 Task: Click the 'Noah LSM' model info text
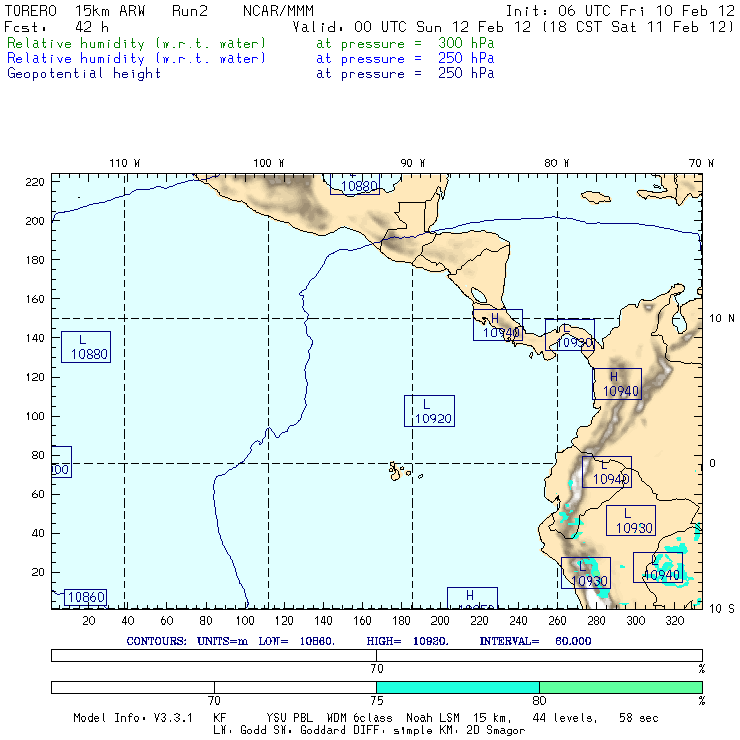point(433,718)
